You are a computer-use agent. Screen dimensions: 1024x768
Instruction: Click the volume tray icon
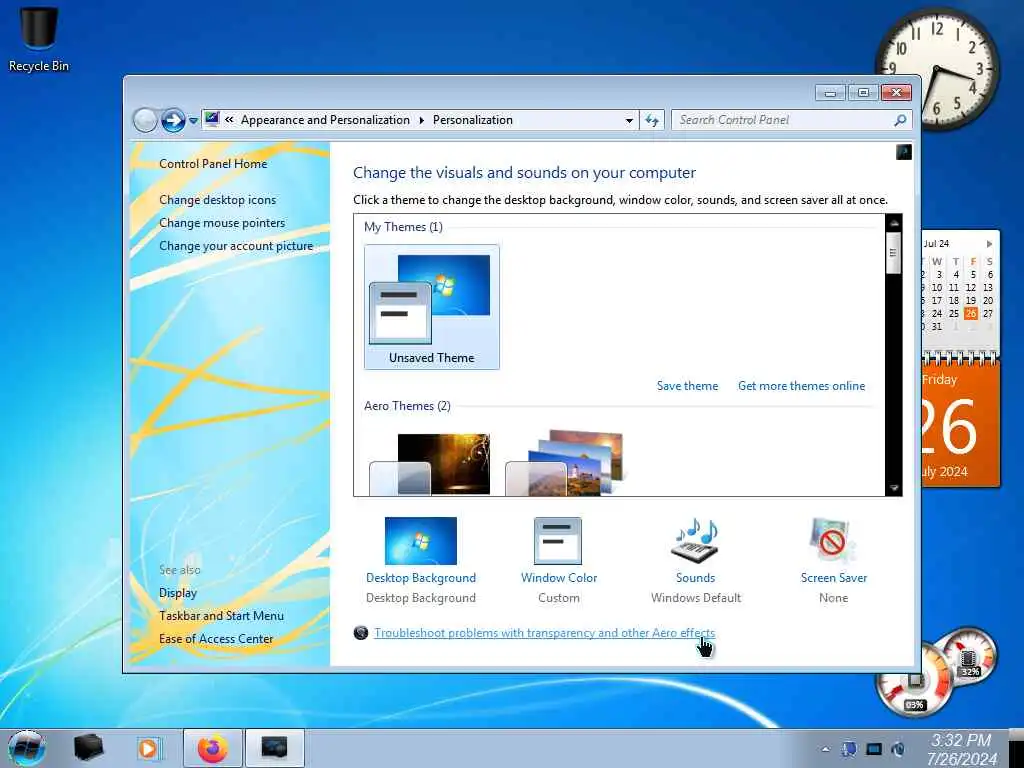tap(899, 749)
